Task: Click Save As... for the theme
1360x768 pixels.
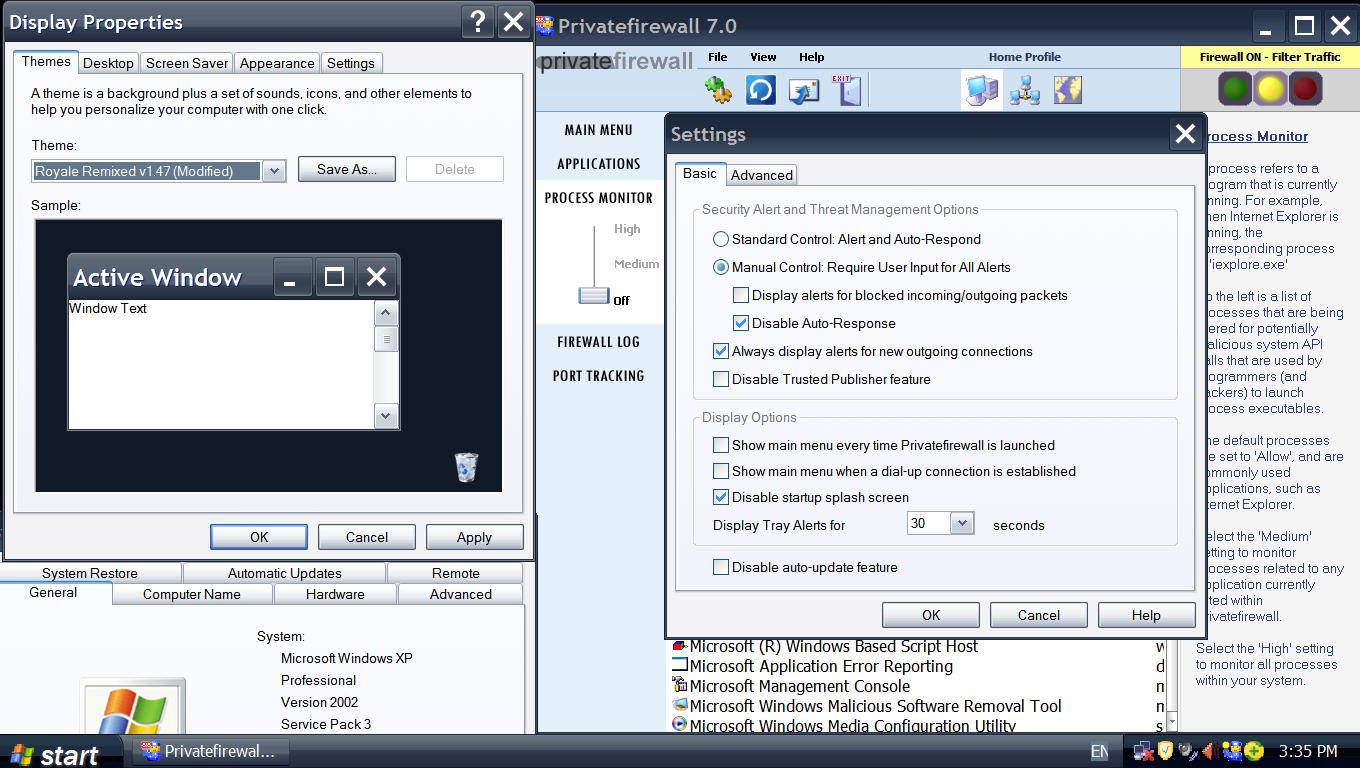Action: (347, 169)
